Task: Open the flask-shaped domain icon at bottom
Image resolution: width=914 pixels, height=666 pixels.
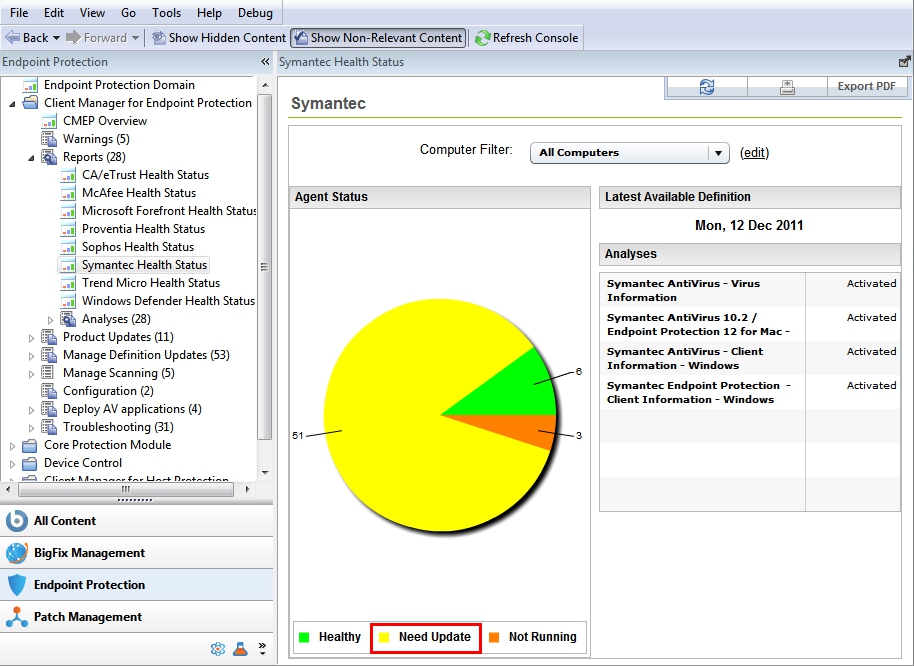Action: point(240,649)
